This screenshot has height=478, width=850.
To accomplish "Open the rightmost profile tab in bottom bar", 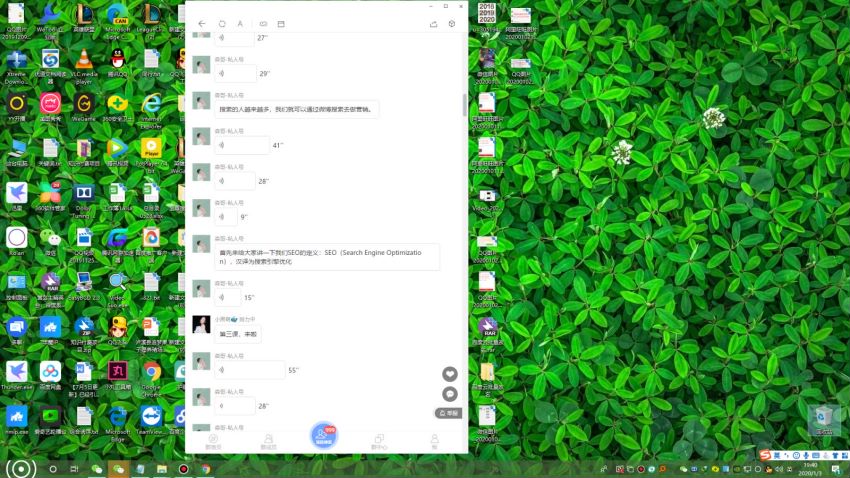I will click(x=434, y=440).
